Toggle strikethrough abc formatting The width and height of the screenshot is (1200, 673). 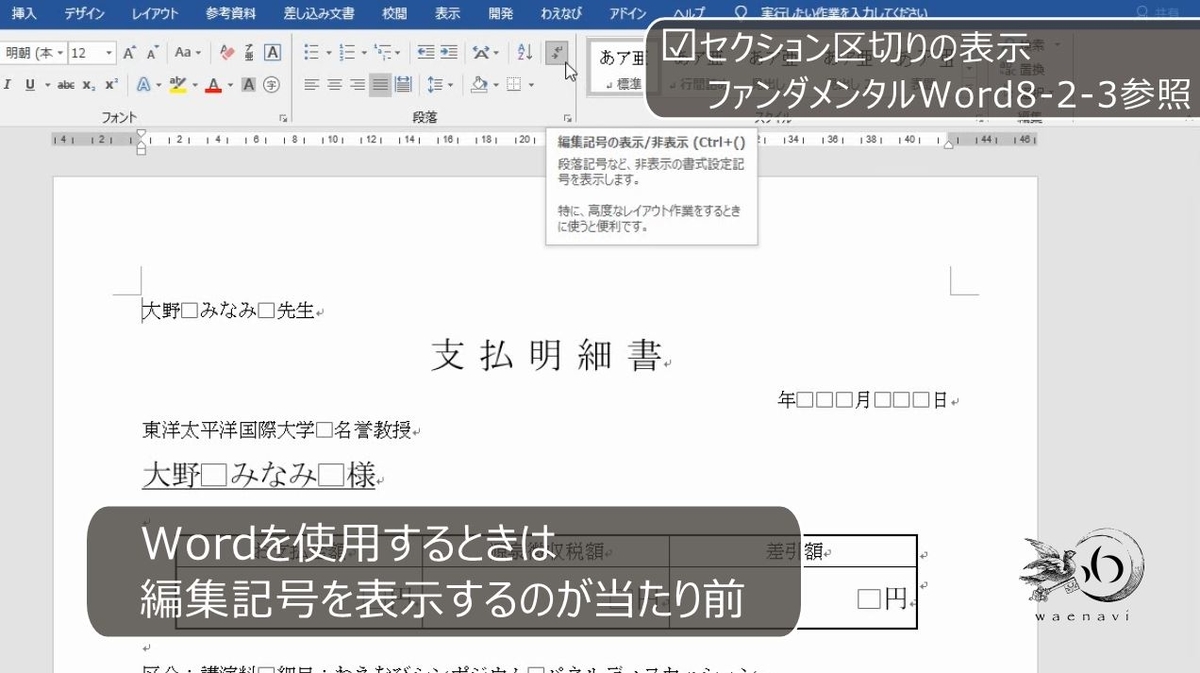coord(66,85)
